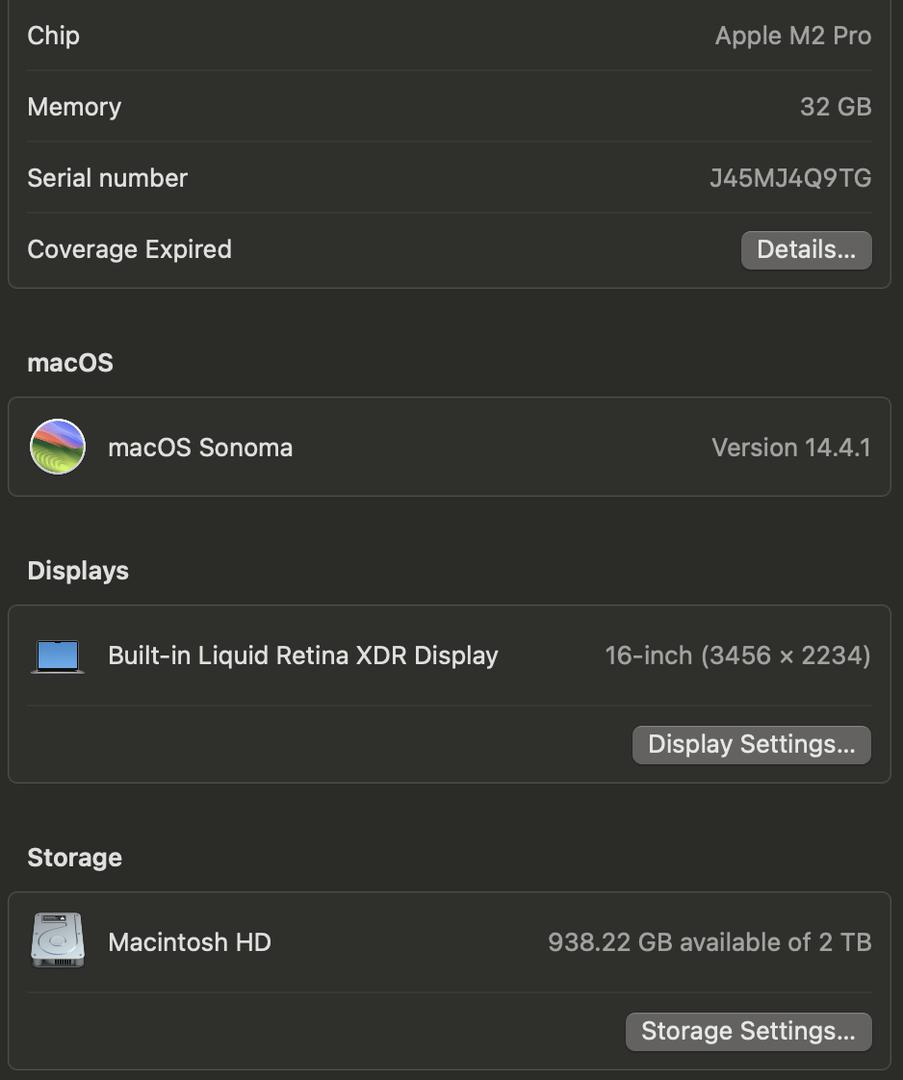Click the 16-inch resolution text
The image size is (903, 1080).
pos(738,656)
